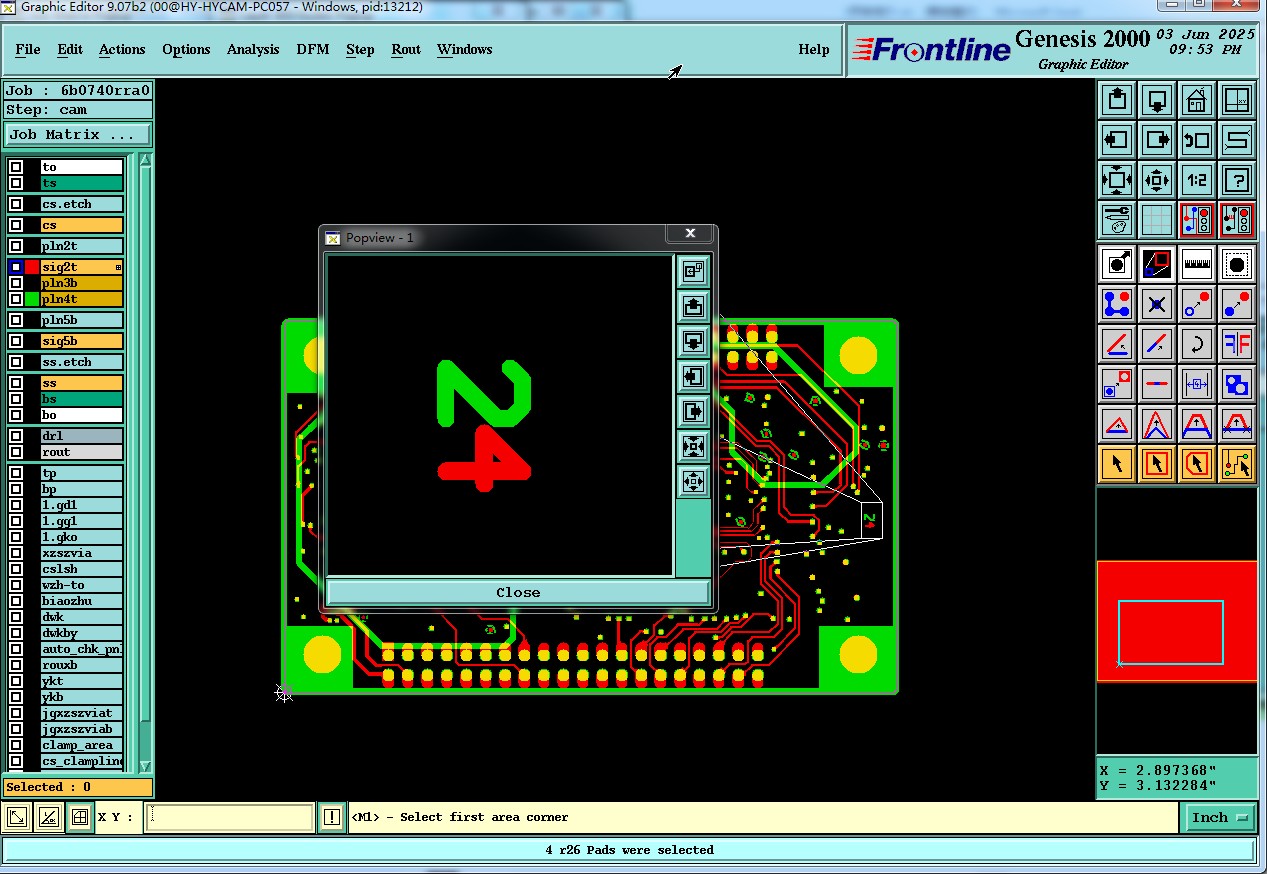This screenshot has height=874, width=1267.
Task: Click the pan left view icon
Action: [x=1117, y=140]
